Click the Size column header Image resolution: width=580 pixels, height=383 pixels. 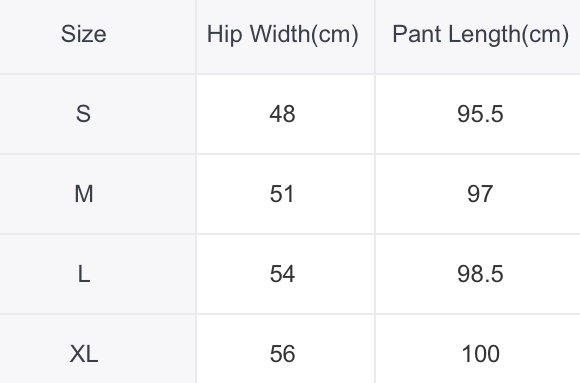point(84,34)
